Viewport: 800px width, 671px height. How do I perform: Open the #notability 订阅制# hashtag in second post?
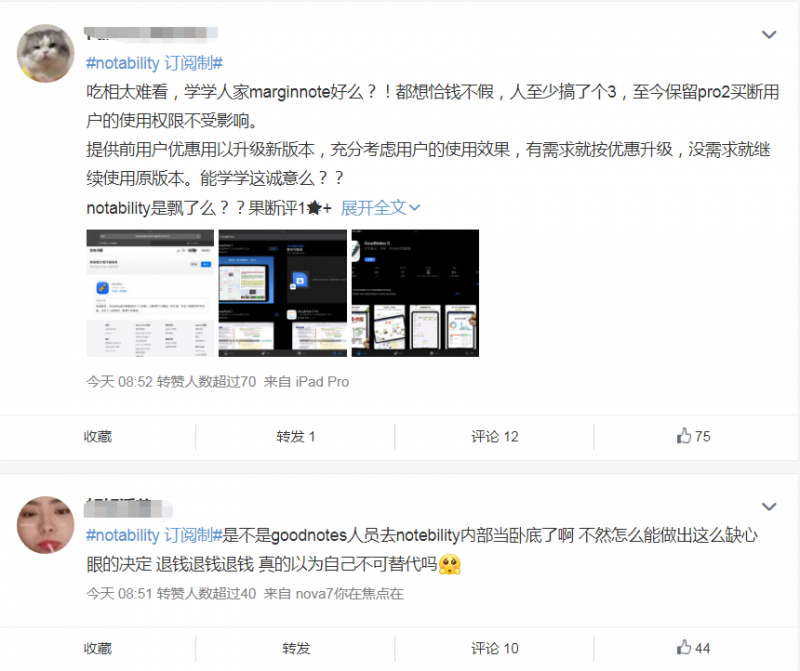(x=155, y=535)
